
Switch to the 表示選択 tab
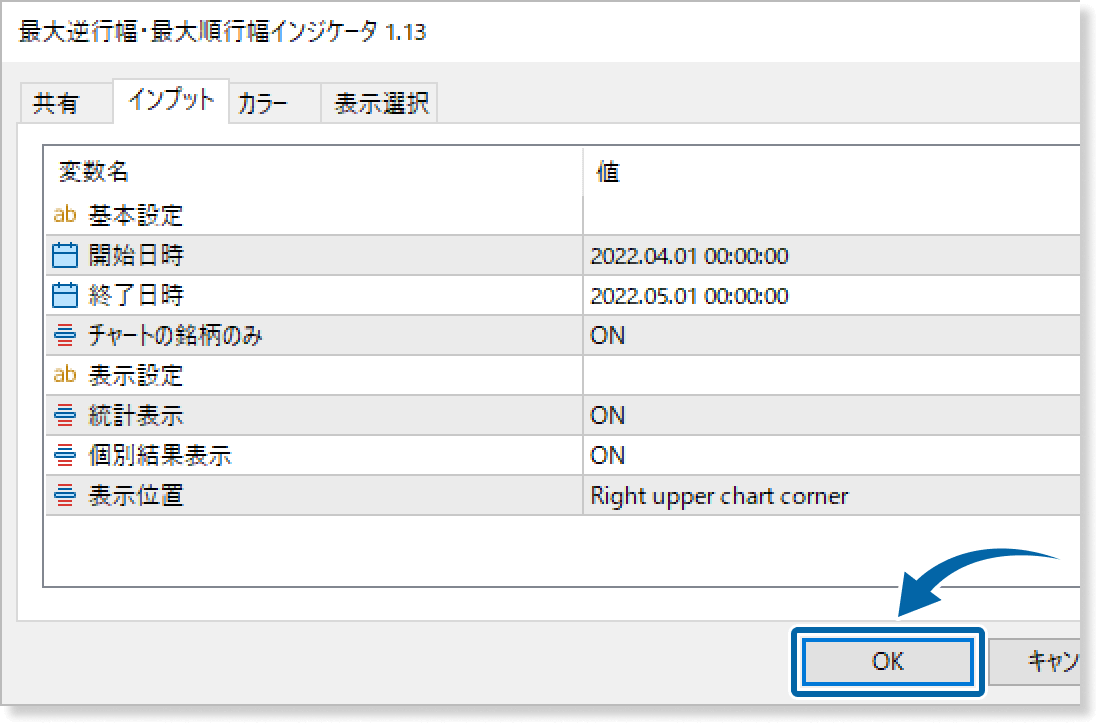[381, 104]
